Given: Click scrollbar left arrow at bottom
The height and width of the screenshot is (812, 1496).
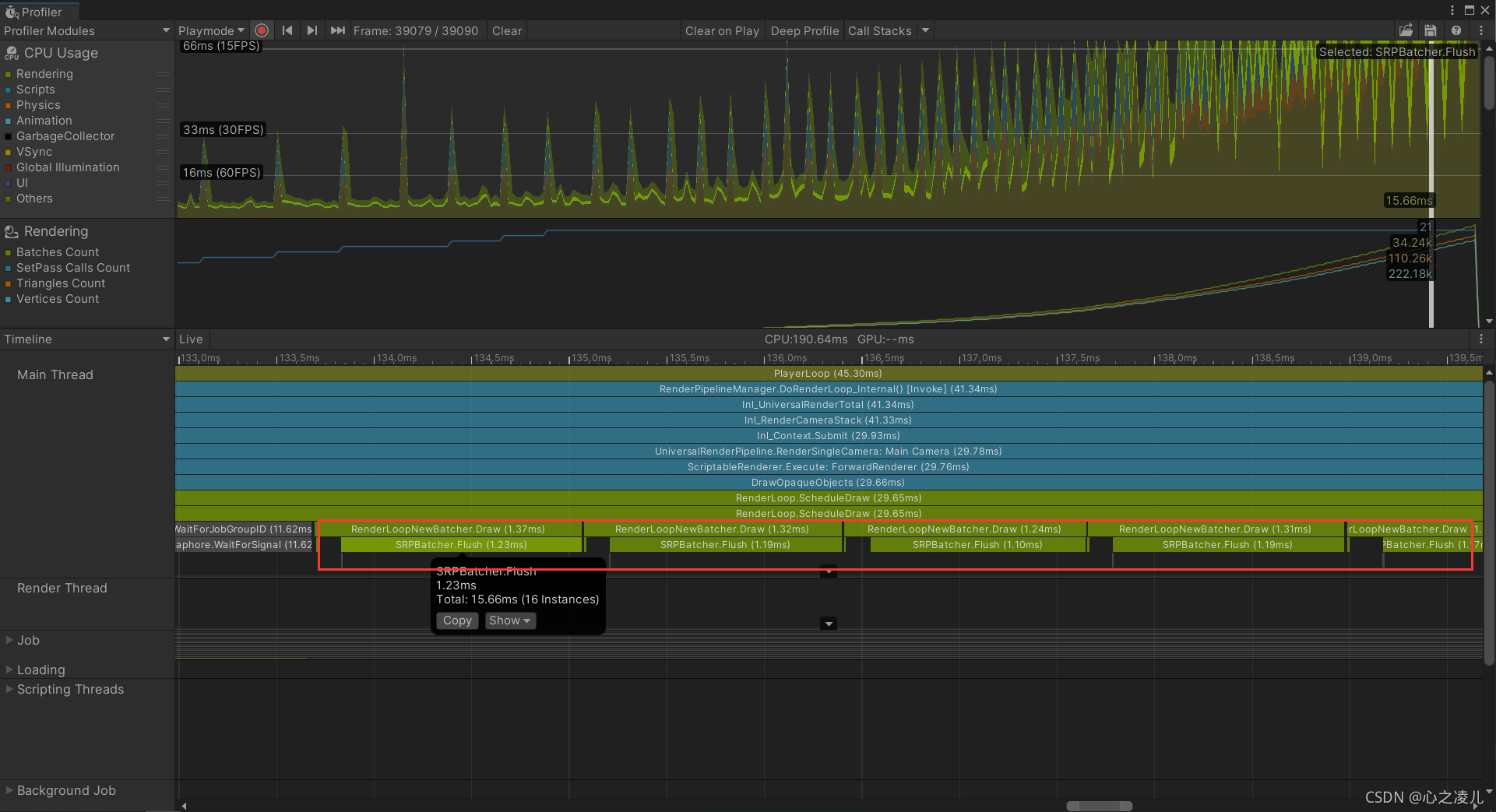Looking at the screenshot, I should pos(184,806).
